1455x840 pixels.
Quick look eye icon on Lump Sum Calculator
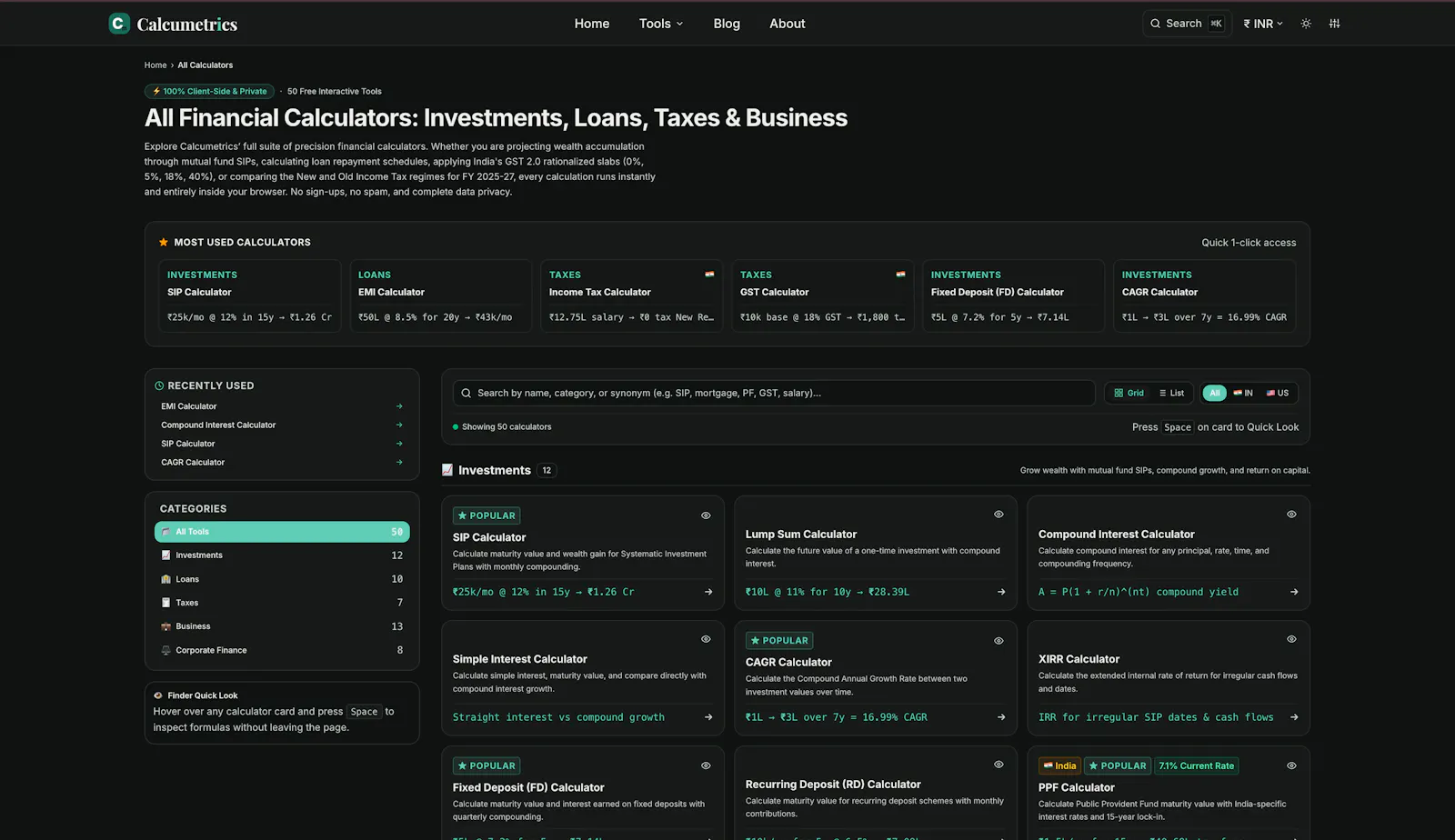click(998, 515)
